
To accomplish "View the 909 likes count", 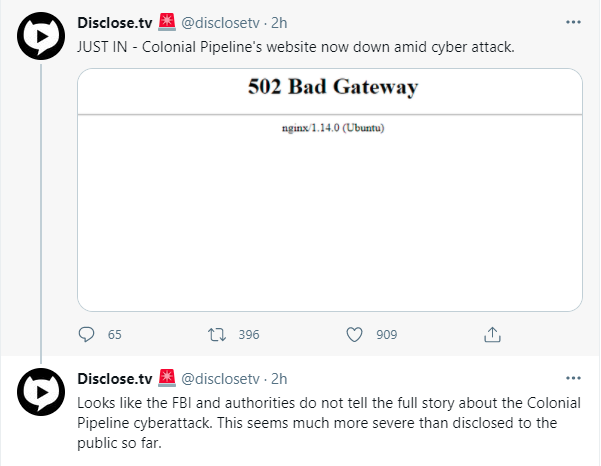I will click(386, 335).
